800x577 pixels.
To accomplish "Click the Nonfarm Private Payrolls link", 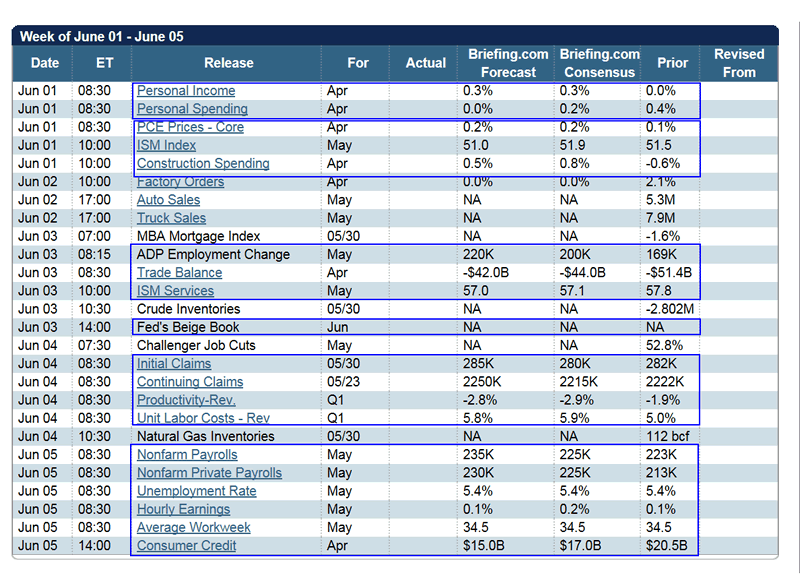I will point(209,473).
